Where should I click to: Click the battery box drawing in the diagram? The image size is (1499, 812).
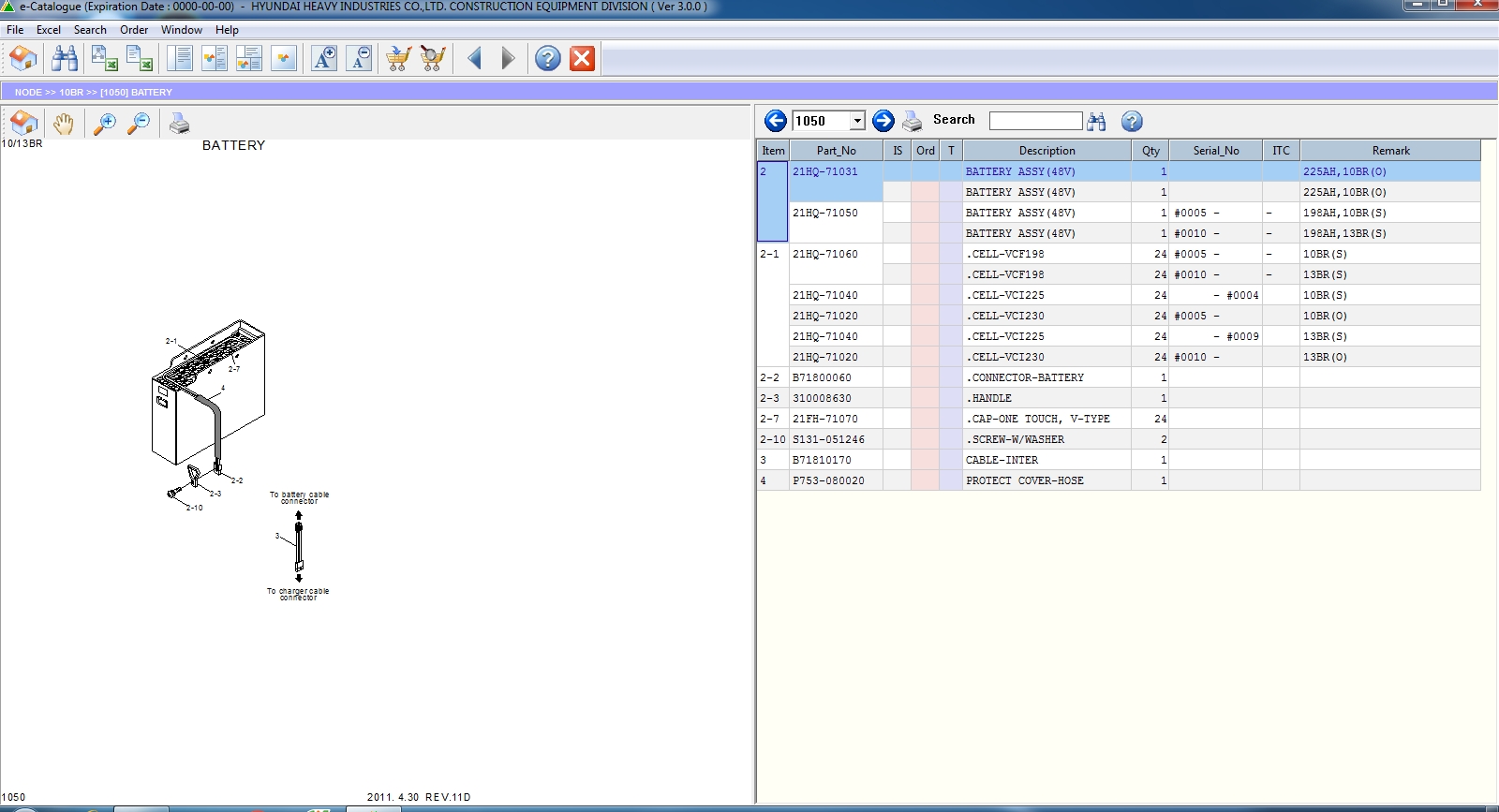[208, 391]
